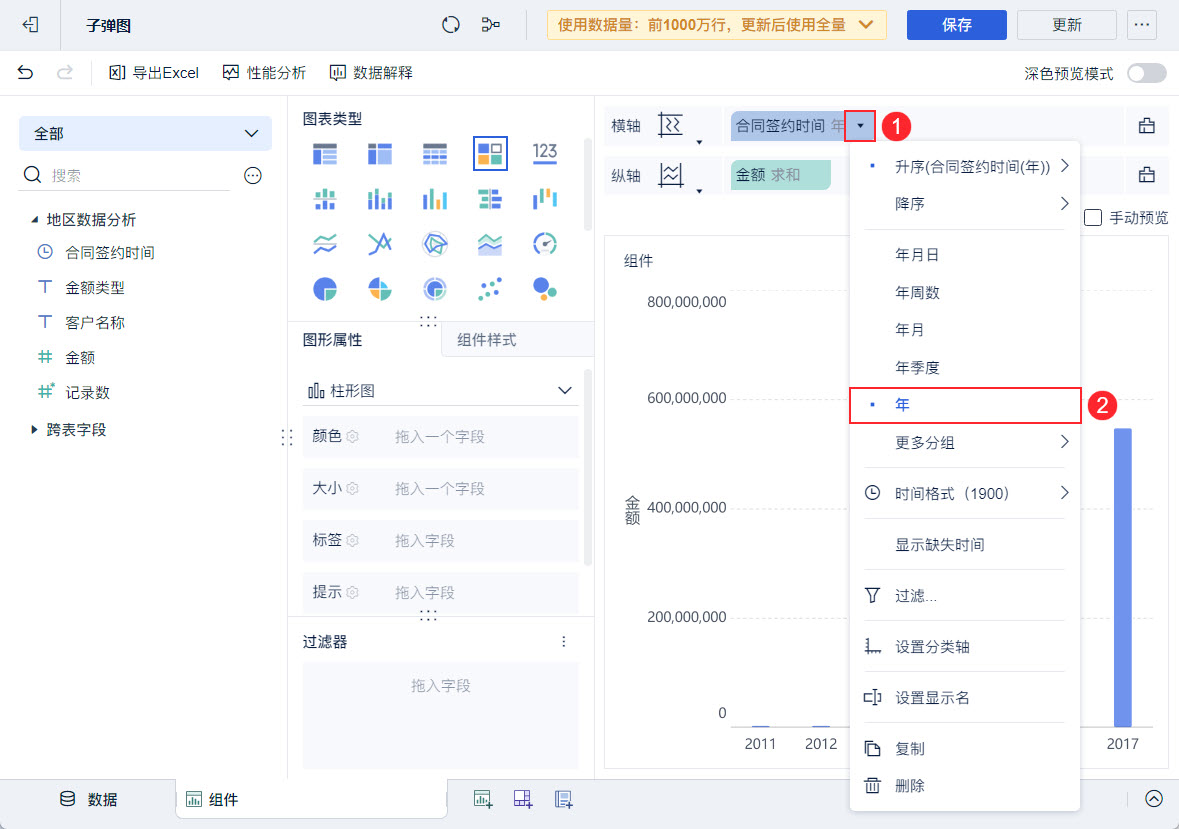Open the three-dot more menu beside 更新
This screenshot has height=829, width=1179.
click(x=1141, y=25)
